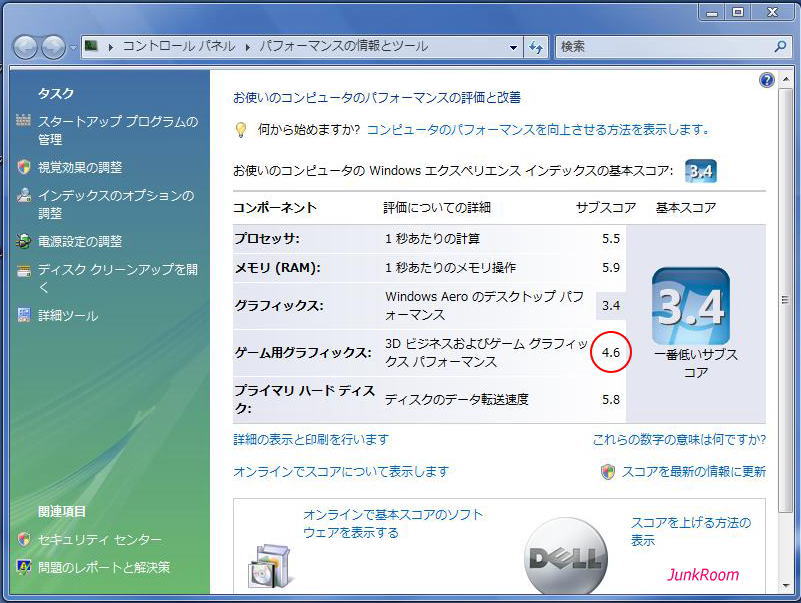The width and height of the screenshot is (801, 603).
Task: Click the vertical scrollbar thumb
Action: tap(785, 300)
